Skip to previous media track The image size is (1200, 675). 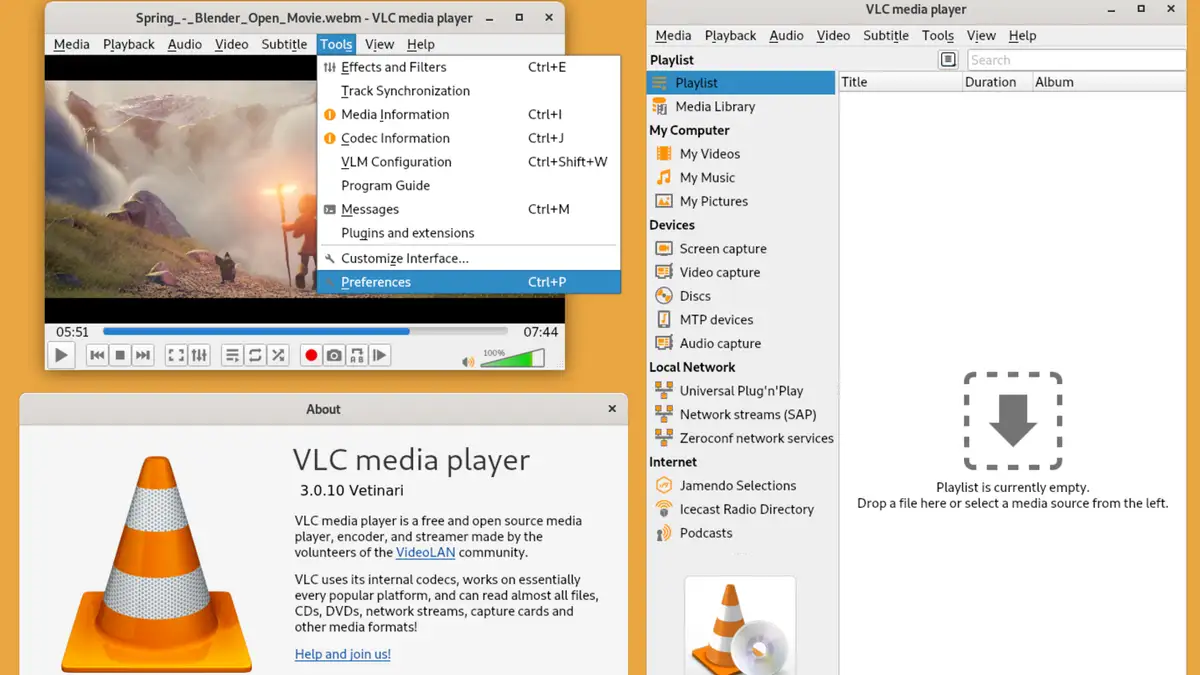[x=97, y=355]
